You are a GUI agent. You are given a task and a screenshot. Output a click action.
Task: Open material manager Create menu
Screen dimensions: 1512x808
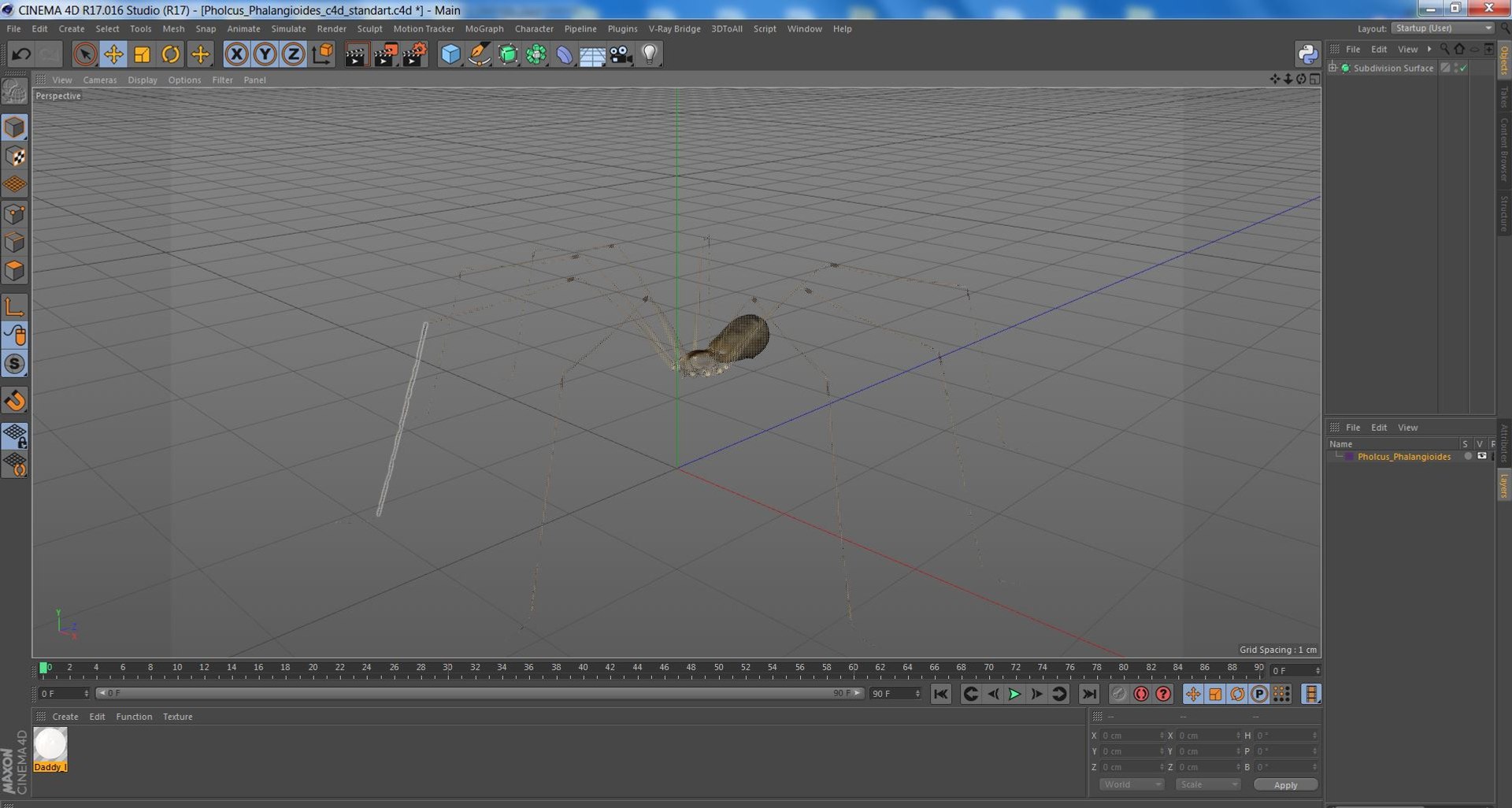[x=65, y=717]
